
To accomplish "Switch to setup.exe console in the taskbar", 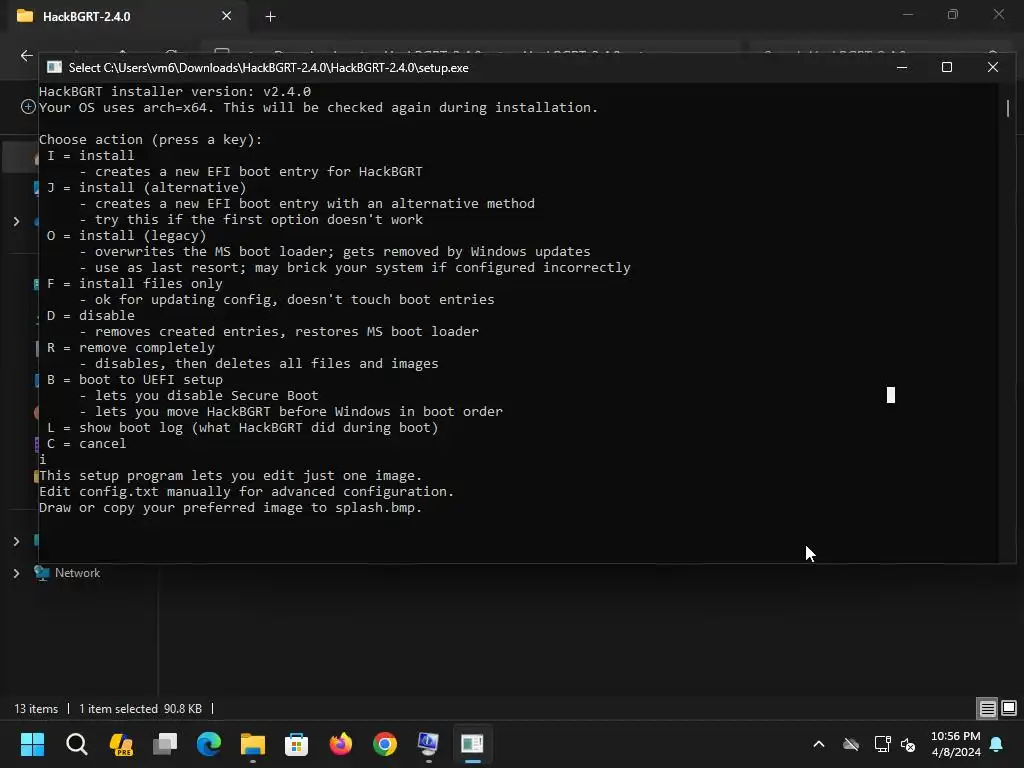I will tap(472, 744).
